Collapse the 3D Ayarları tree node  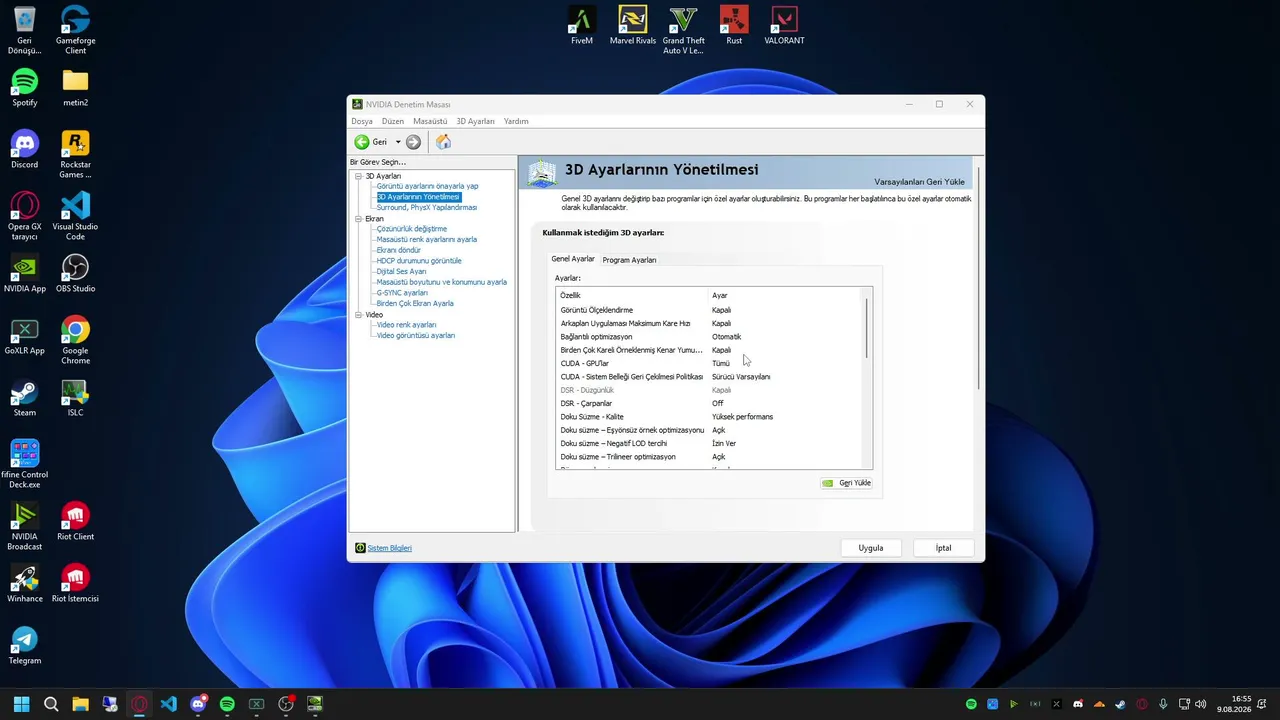pos(358,176)
